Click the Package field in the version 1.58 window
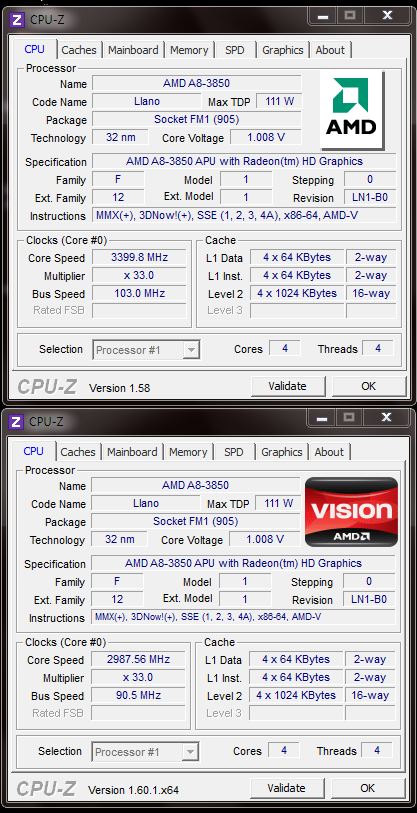 [x=197, y=119]
